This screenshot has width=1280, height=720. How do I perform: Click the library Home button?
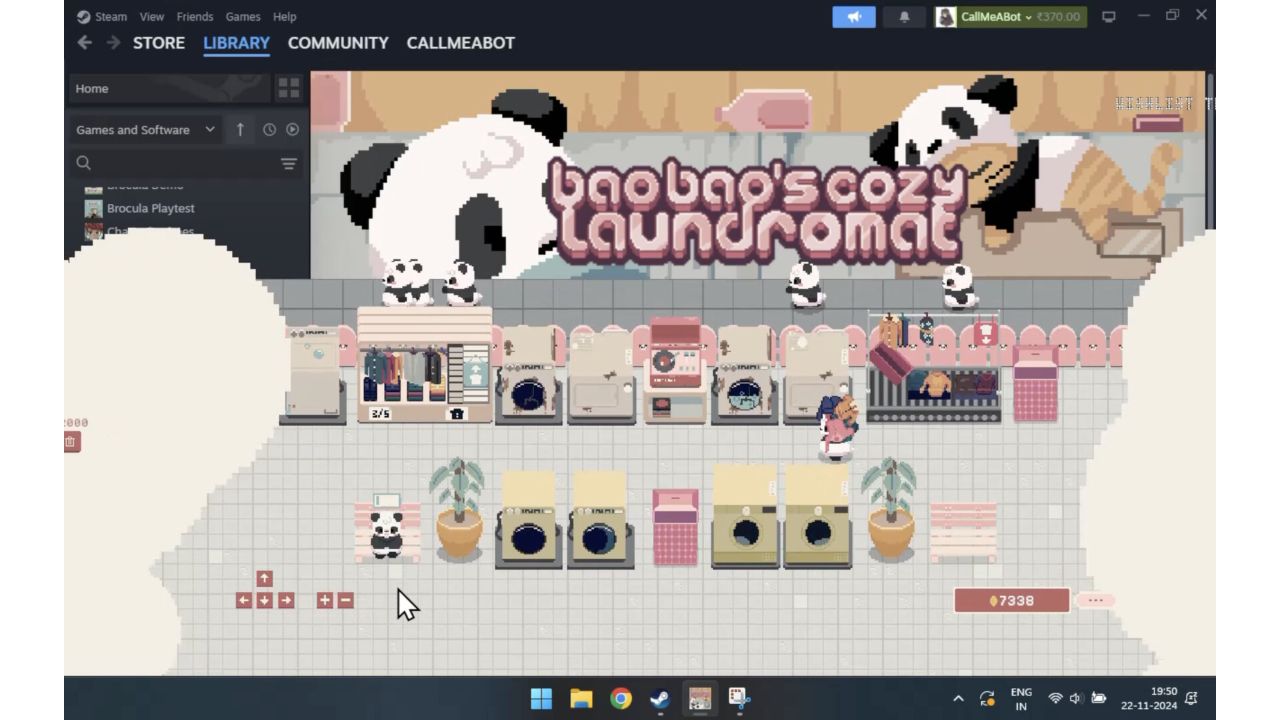[x=169, y=88]
